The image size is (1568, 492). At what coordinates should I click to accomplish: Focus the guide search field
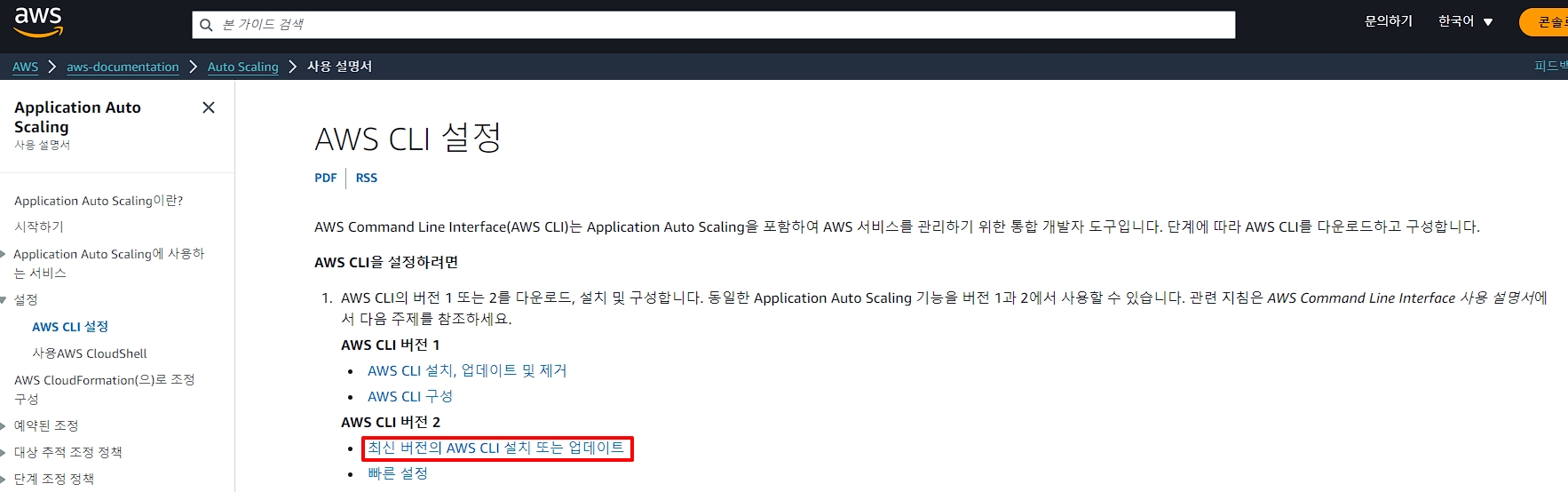[713, 25]
